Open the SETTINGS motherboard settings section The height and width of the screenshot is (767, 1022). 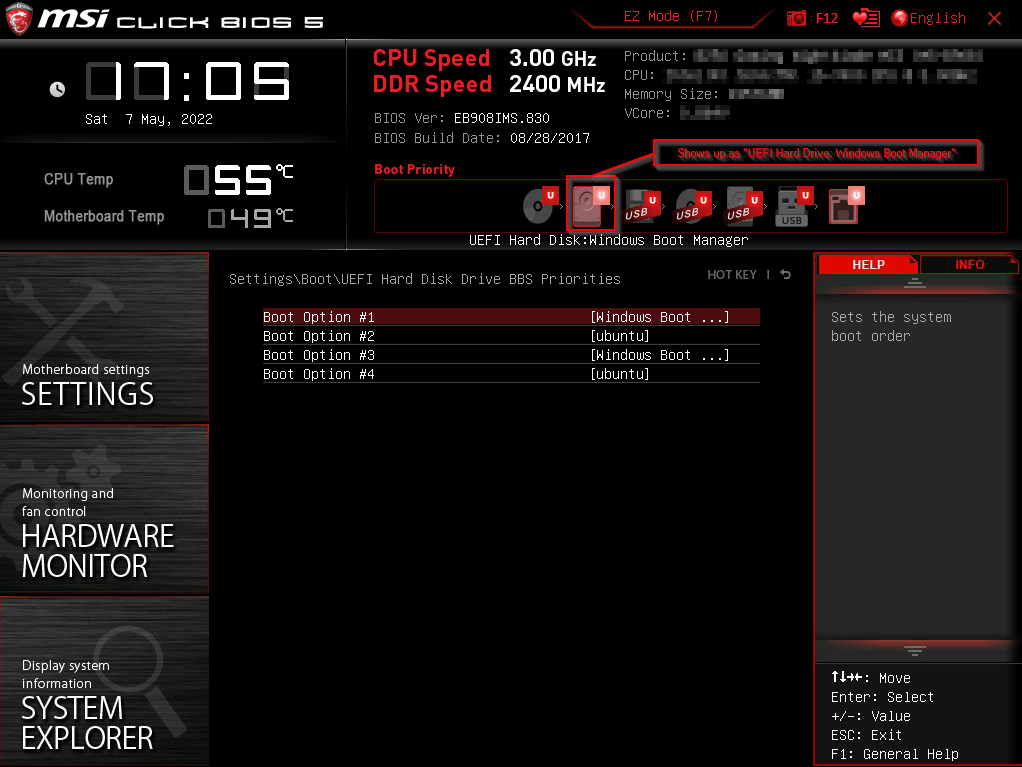[104, 337]
